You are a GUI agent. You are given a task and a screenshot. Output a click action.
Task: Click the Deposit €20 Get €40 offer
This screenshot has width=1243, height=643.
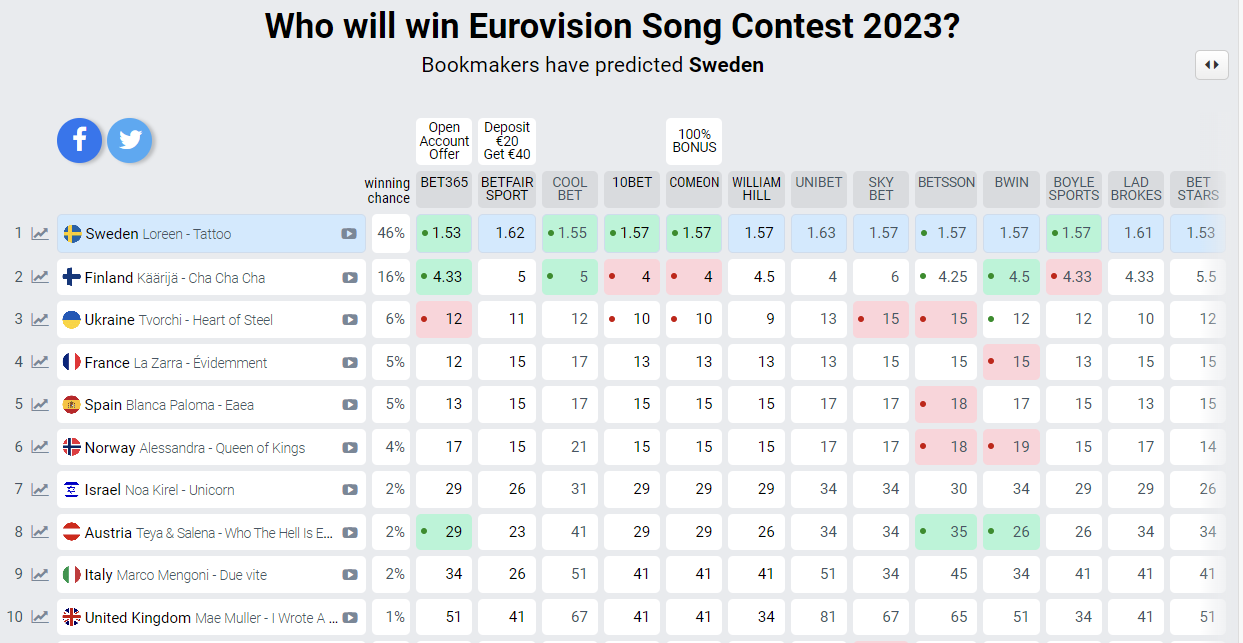pos(507,141)
